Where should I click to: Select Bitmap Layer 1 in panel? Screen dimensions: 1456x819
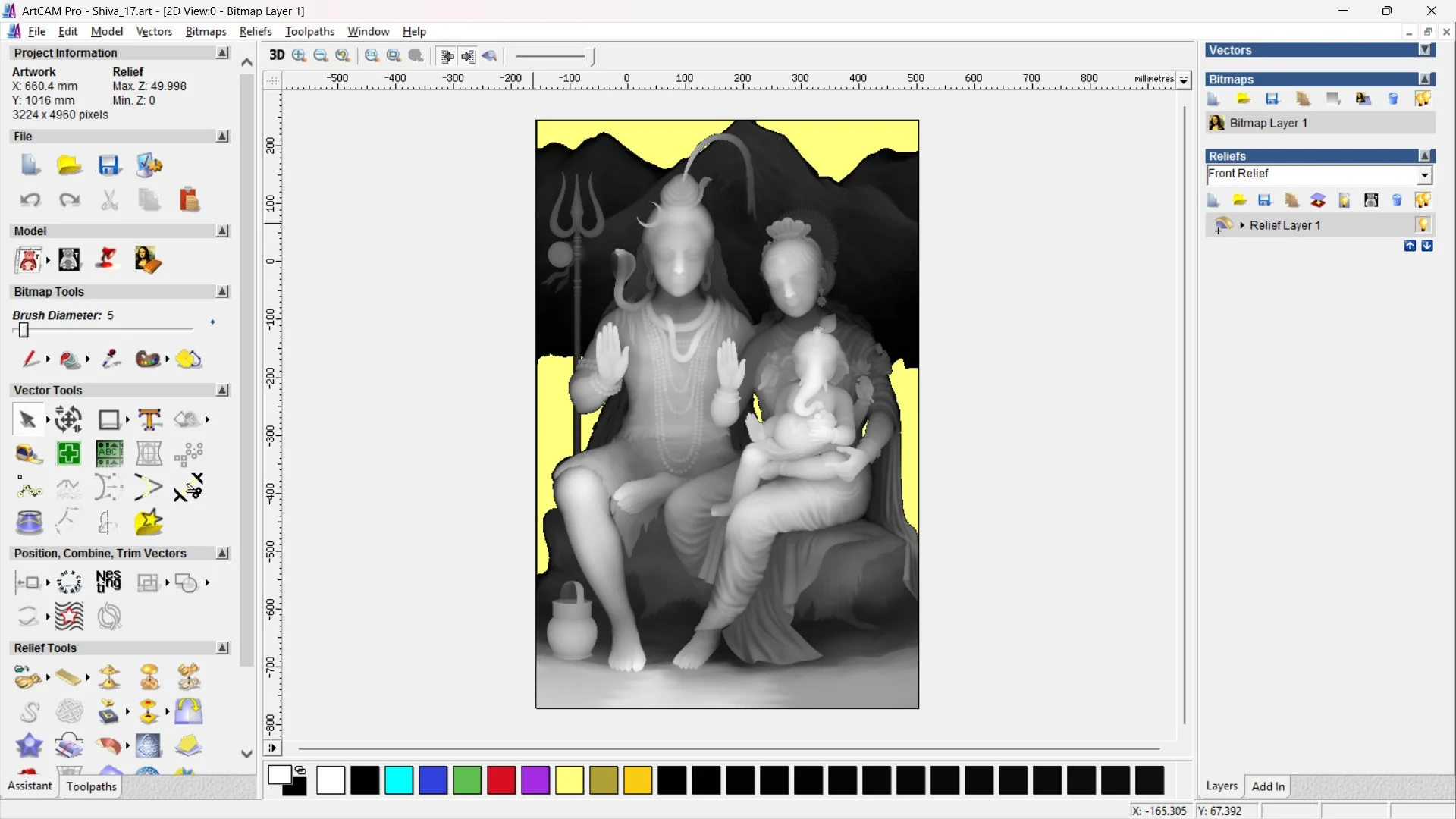[x=1268, y=123]
